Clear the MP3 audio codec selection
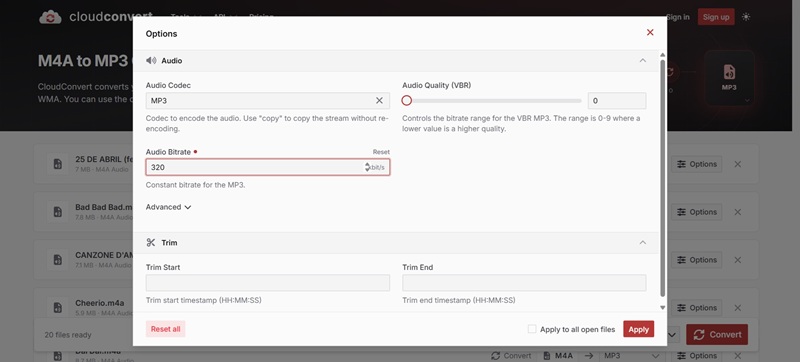800x362 pixels. coord(379,101)
